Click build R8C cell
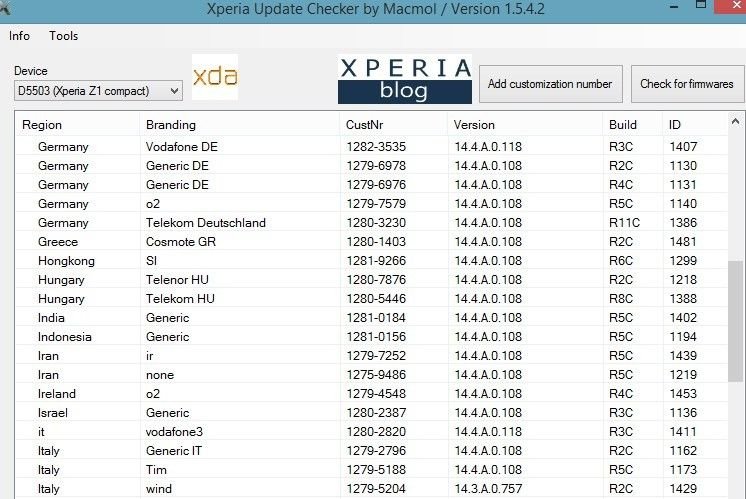Viewport: 746px width, 499px height. [x=621, y=299]
